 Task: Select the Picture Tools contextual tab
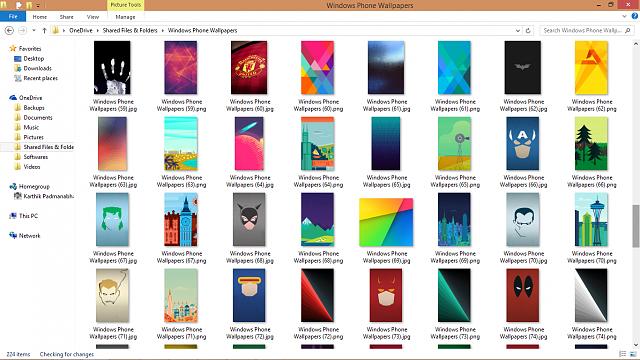pos(125,5)
